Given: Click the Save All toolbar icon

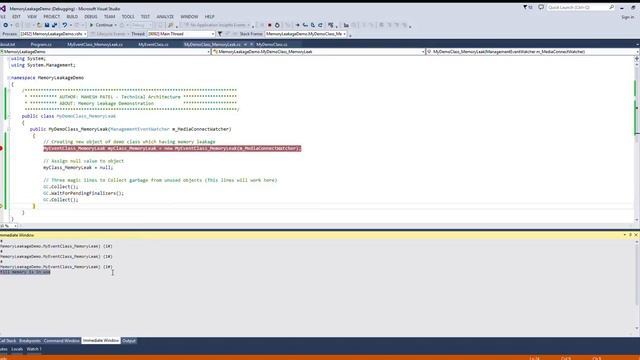Looking at the screenshot, I should tap(54, 25).
